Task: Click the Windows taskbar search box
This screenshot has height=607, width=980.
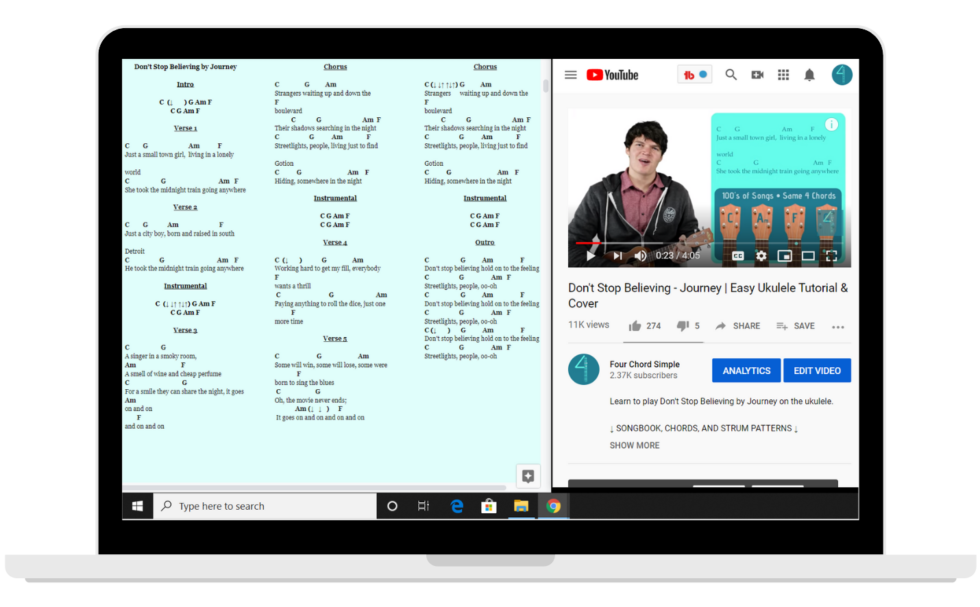Action: (x=264, y=506)
